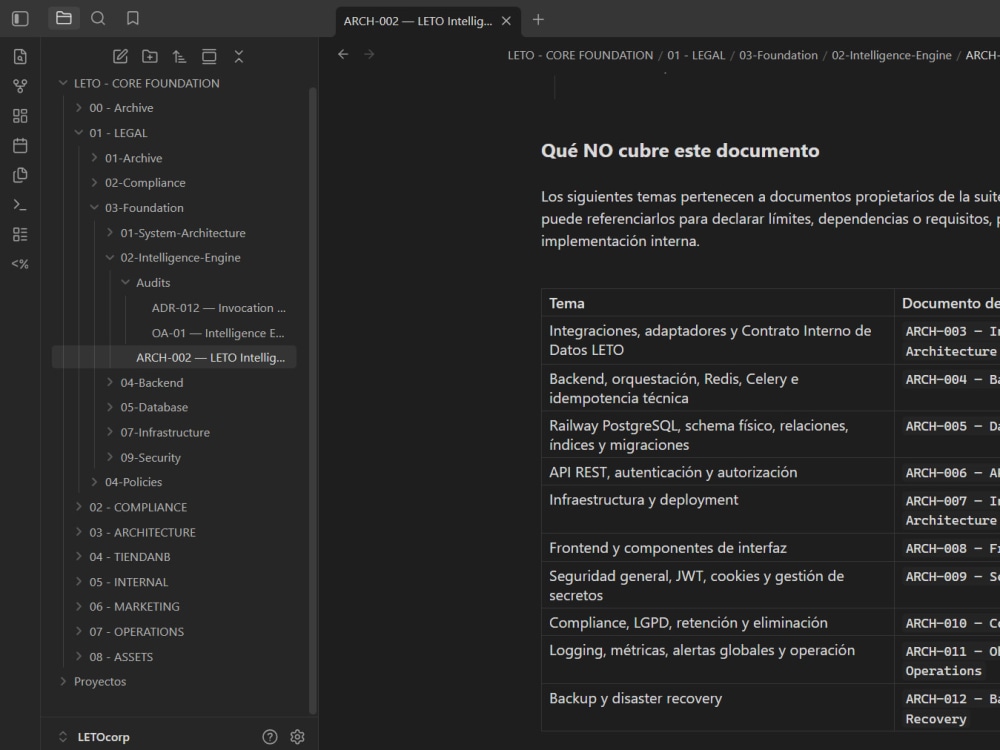Open canvas ribbon icon
Image resolution: width=1000 pixels, height=750 pixels.
click(20, 115)
